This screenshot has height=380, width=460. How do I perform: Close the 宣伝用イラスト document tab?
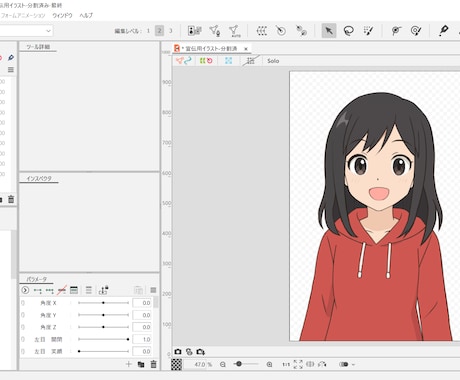click(x=246, y=49)
